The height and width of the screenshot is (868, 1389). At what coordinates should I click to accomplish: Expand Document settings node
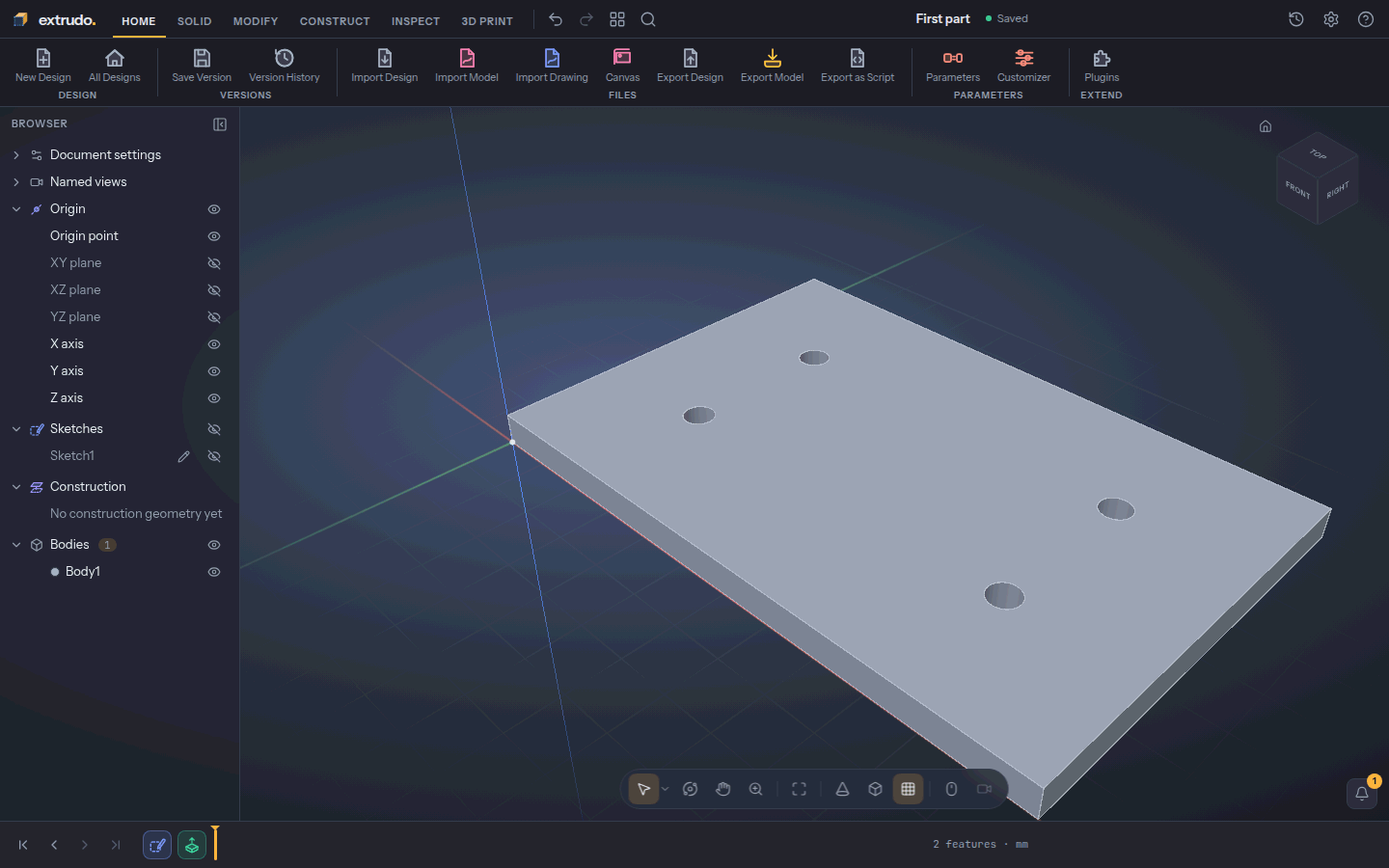16,155
